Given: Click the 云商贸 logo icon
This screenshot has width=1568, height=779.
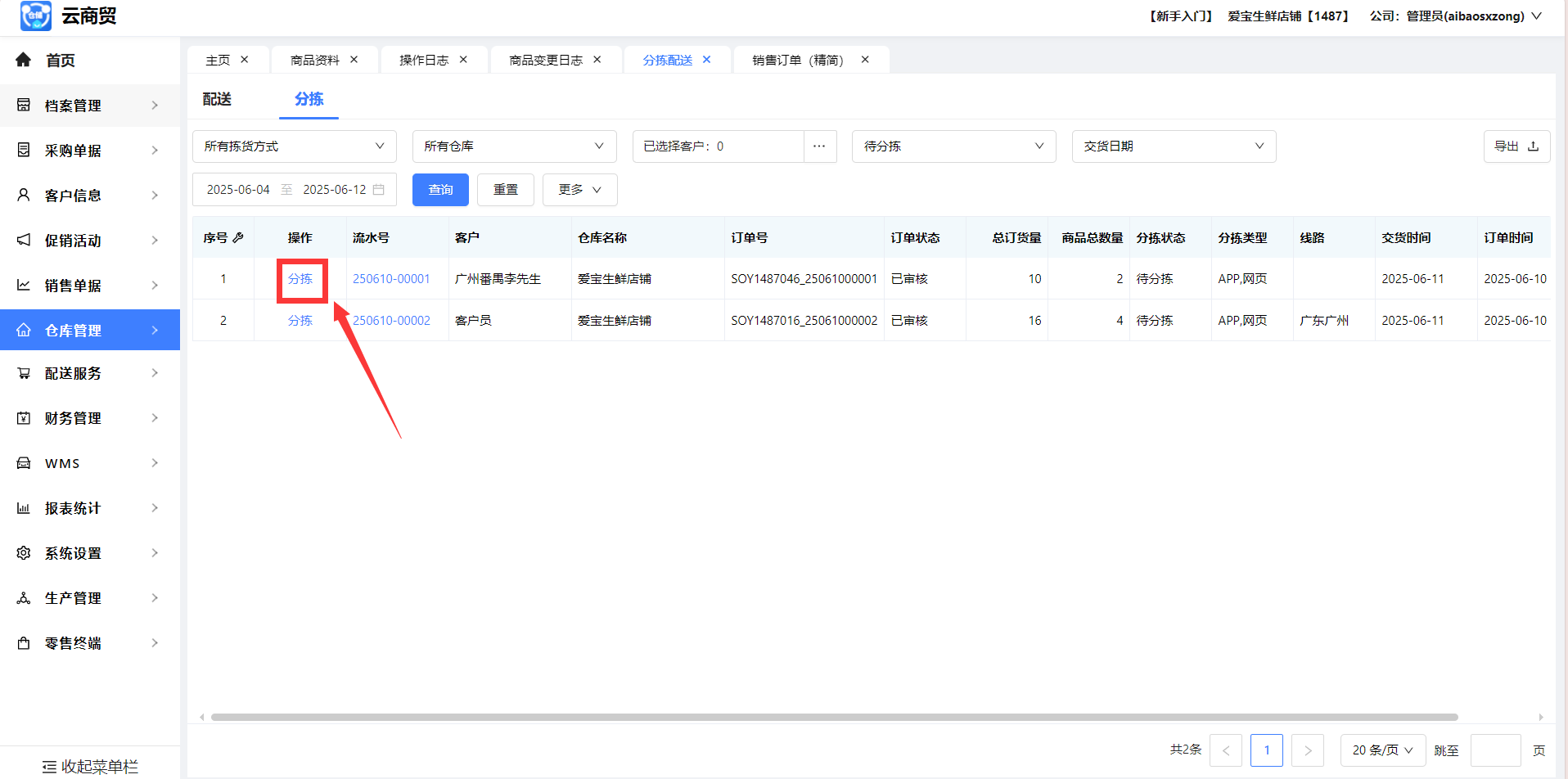Looking at the screenshot, I should [x=36, y=16].
